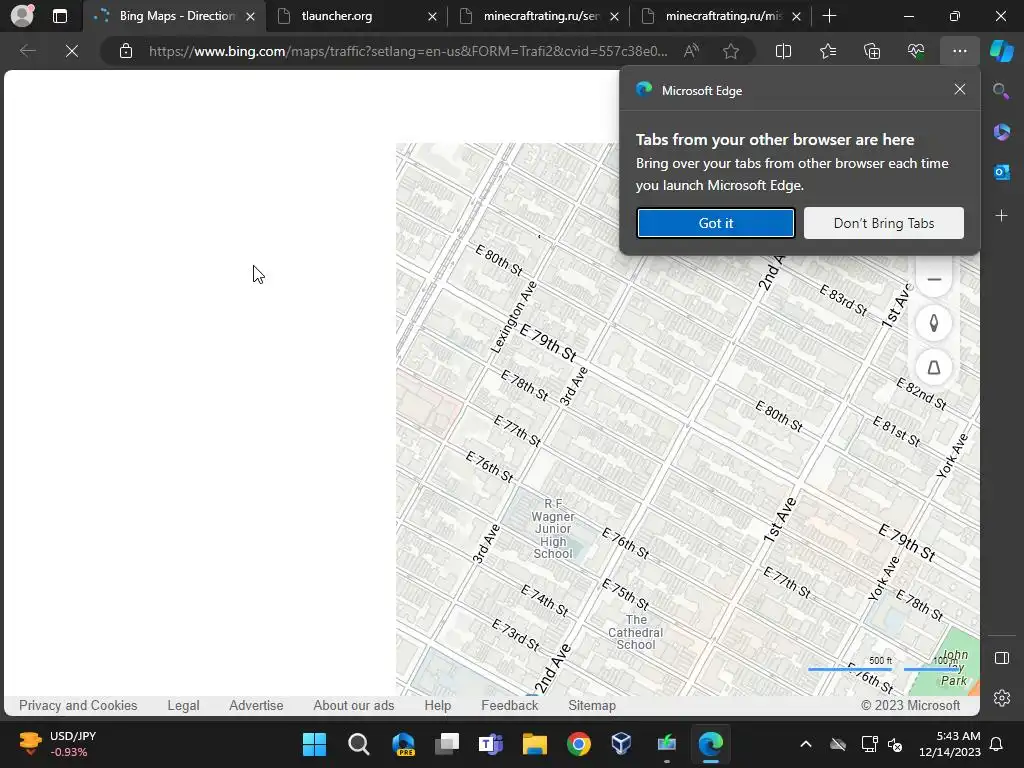Close the tlauncher.org tab
This screenshot has height=768, width=1024.
(x=432, y=16)
